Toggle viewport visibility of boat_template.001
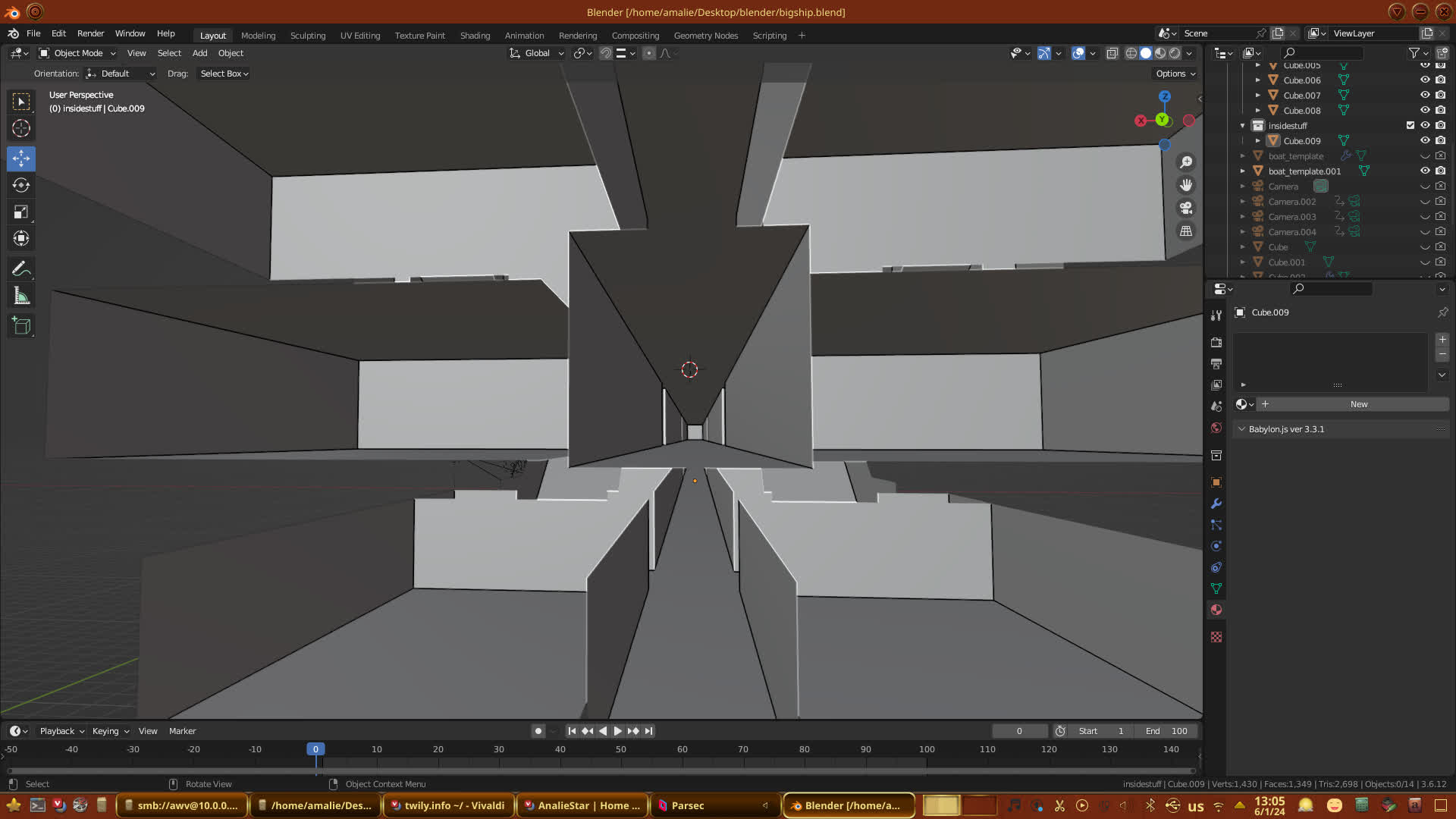 pos(1425,171)
